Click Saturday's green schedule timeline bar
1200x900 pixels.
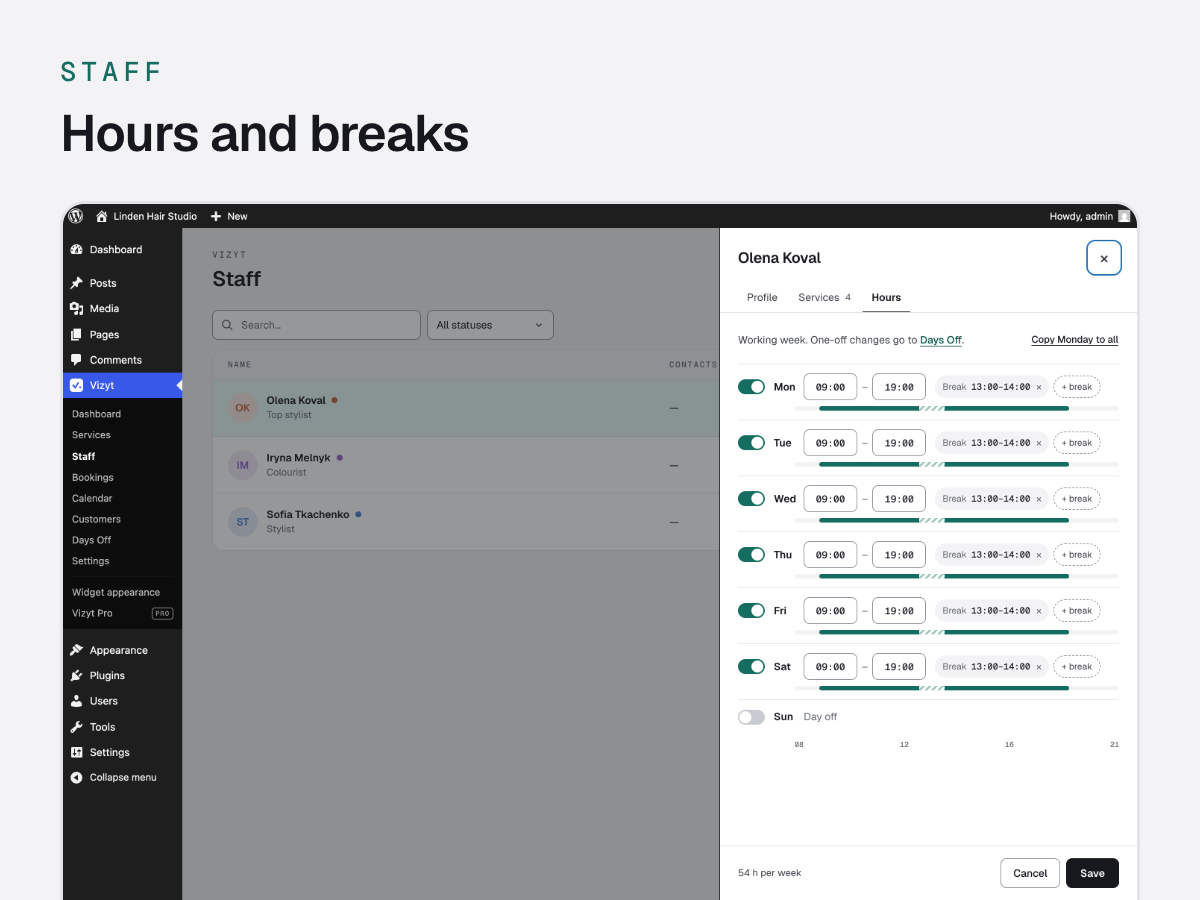coord(944,688)
